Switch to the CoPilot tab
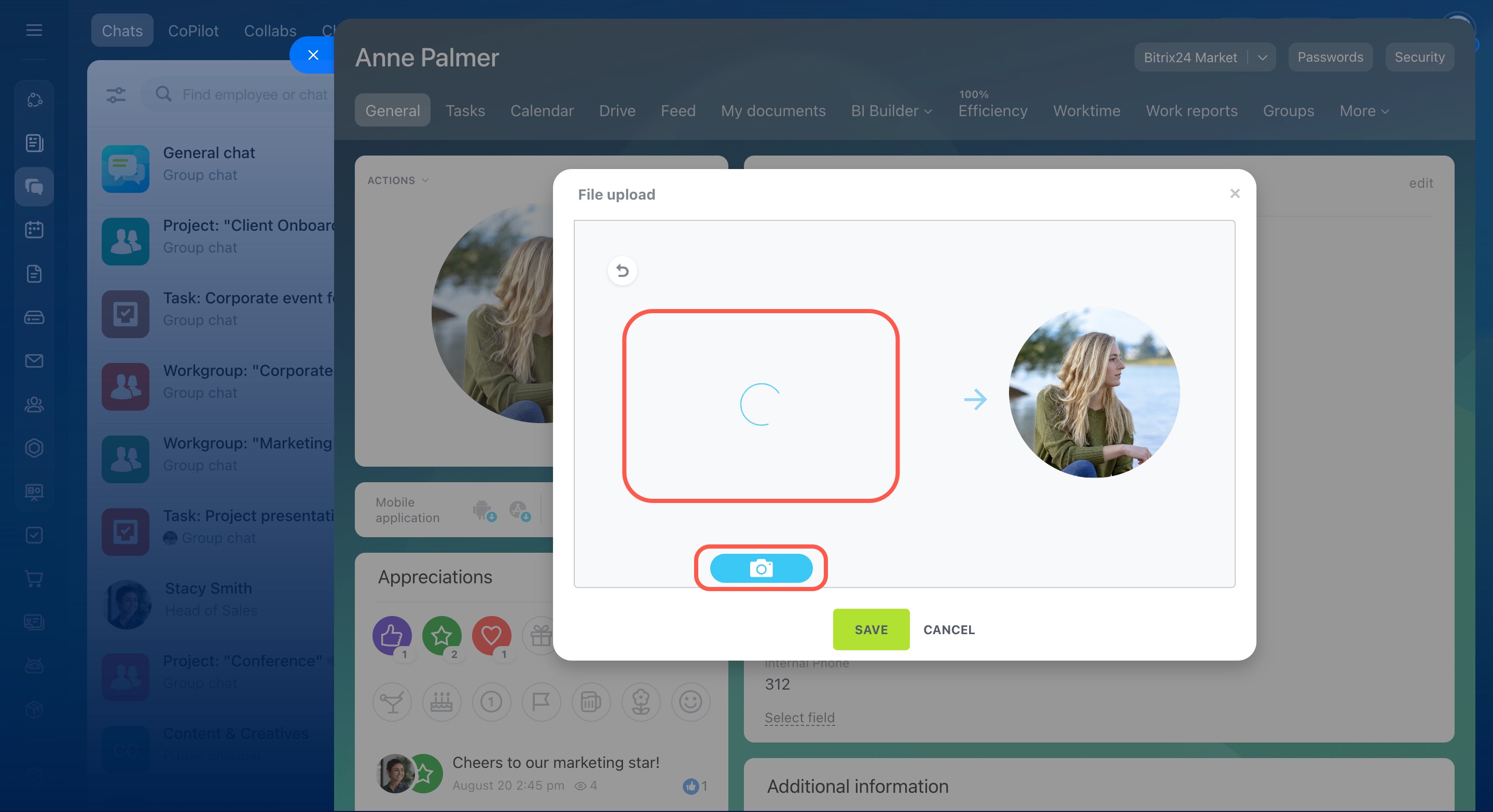Viewport: 1493px width, 812px height. 193,31
